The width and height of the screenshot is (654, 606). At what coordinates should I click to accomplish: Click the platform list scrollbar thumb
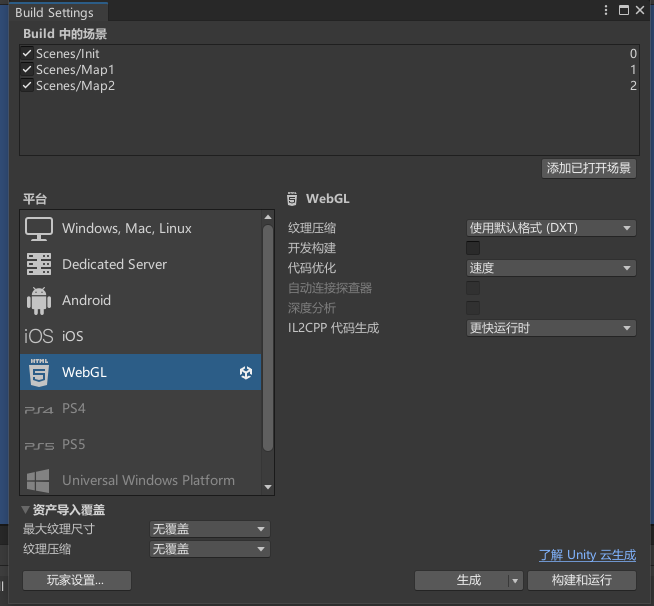tap(268, 338)
